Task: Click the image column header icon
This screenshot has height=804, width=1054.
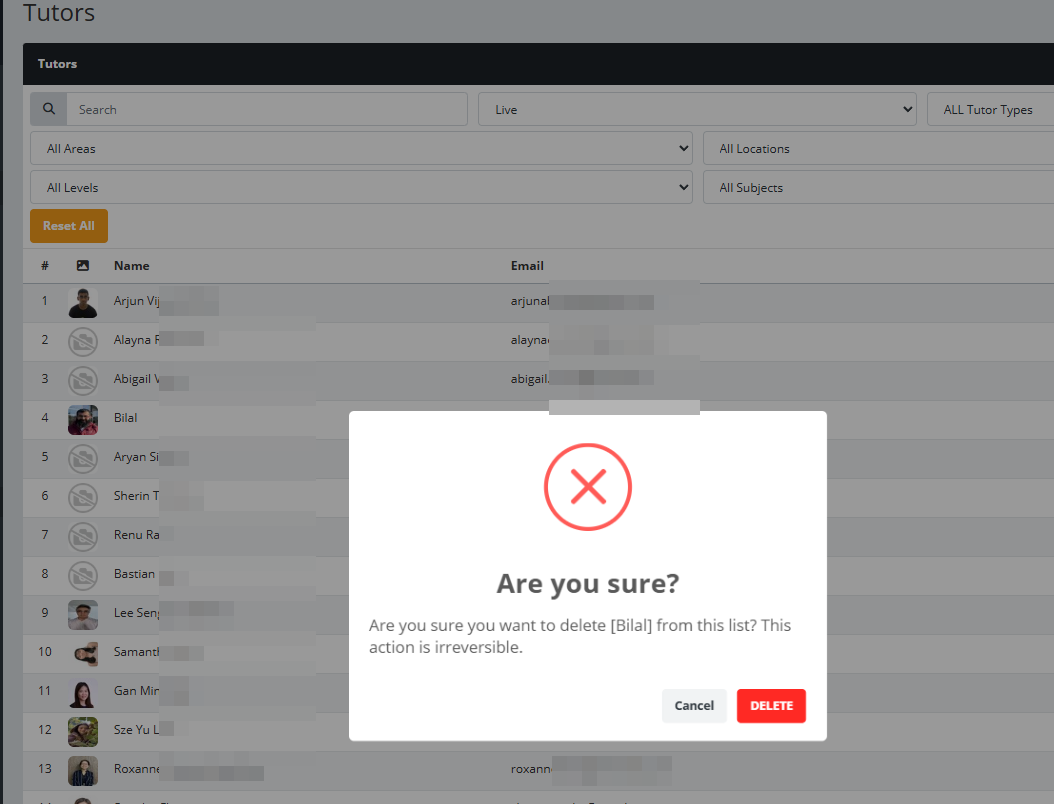Action: click(83, 266)
